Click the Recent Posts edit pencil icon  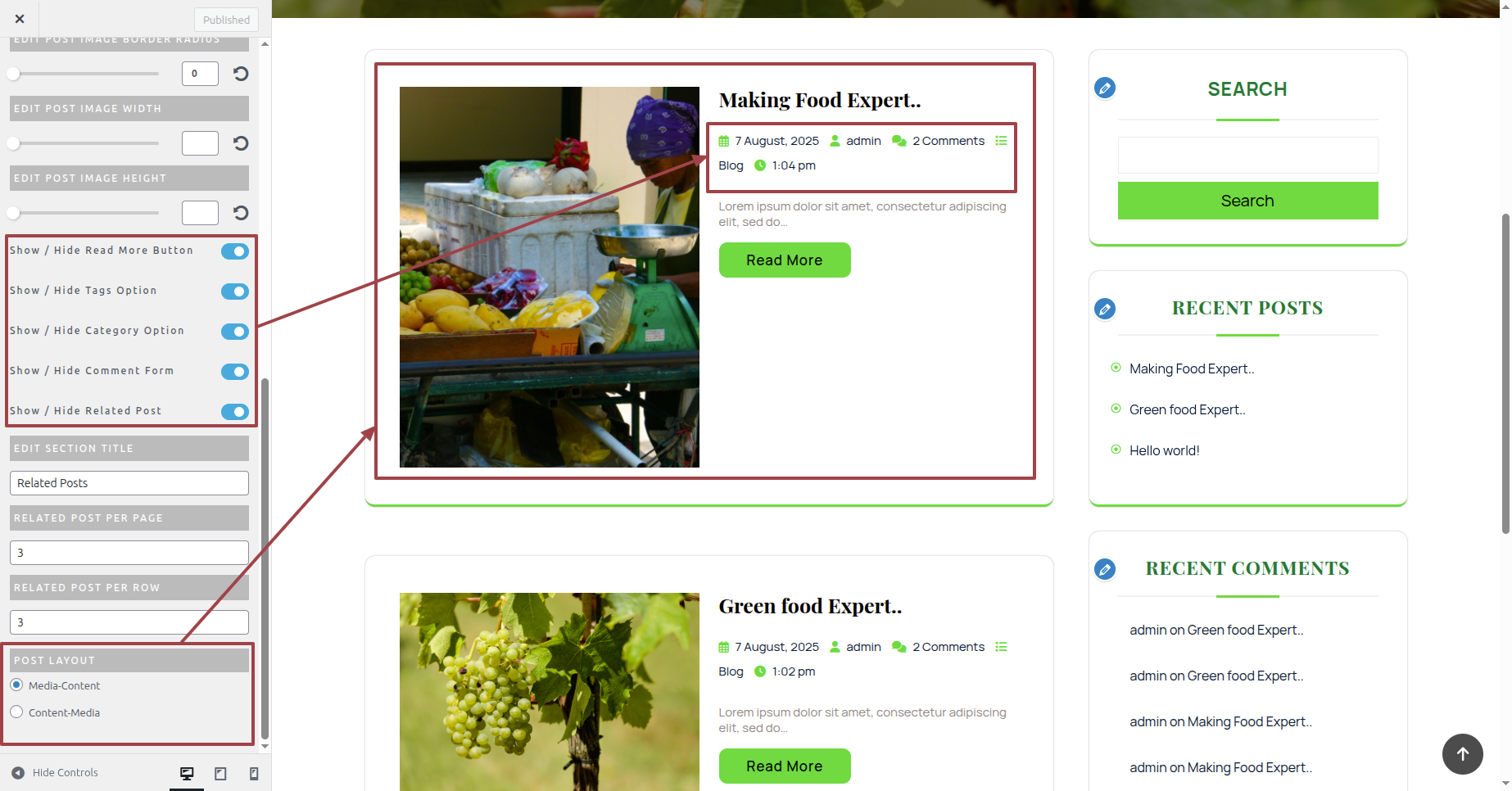[x=1105, y=309]
